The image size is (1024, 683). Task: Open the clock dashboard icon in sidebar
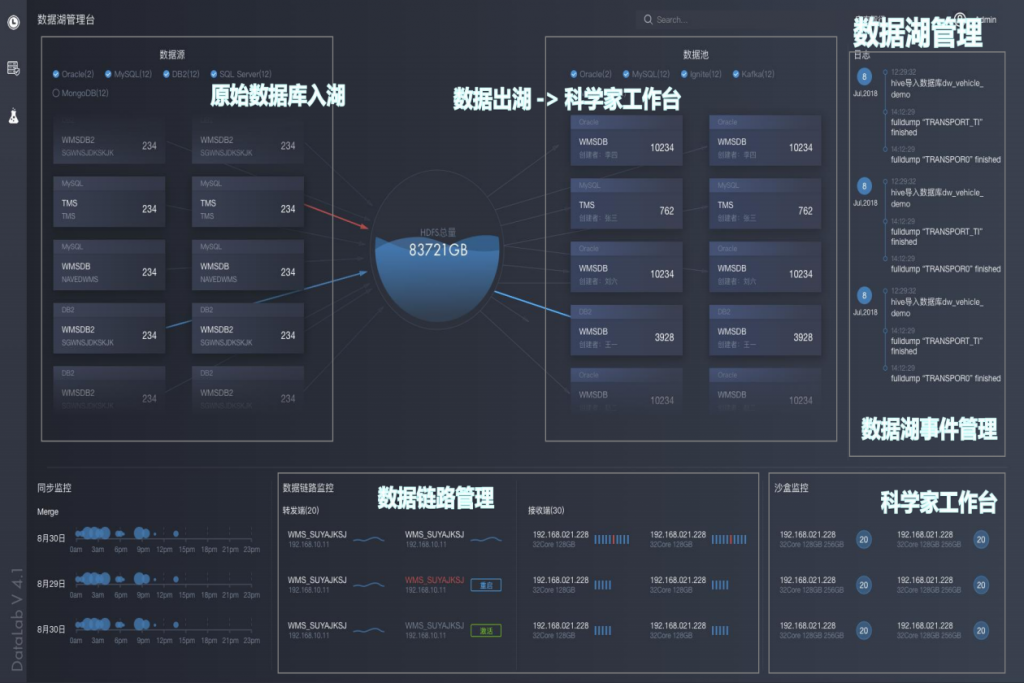coord(13,22)
